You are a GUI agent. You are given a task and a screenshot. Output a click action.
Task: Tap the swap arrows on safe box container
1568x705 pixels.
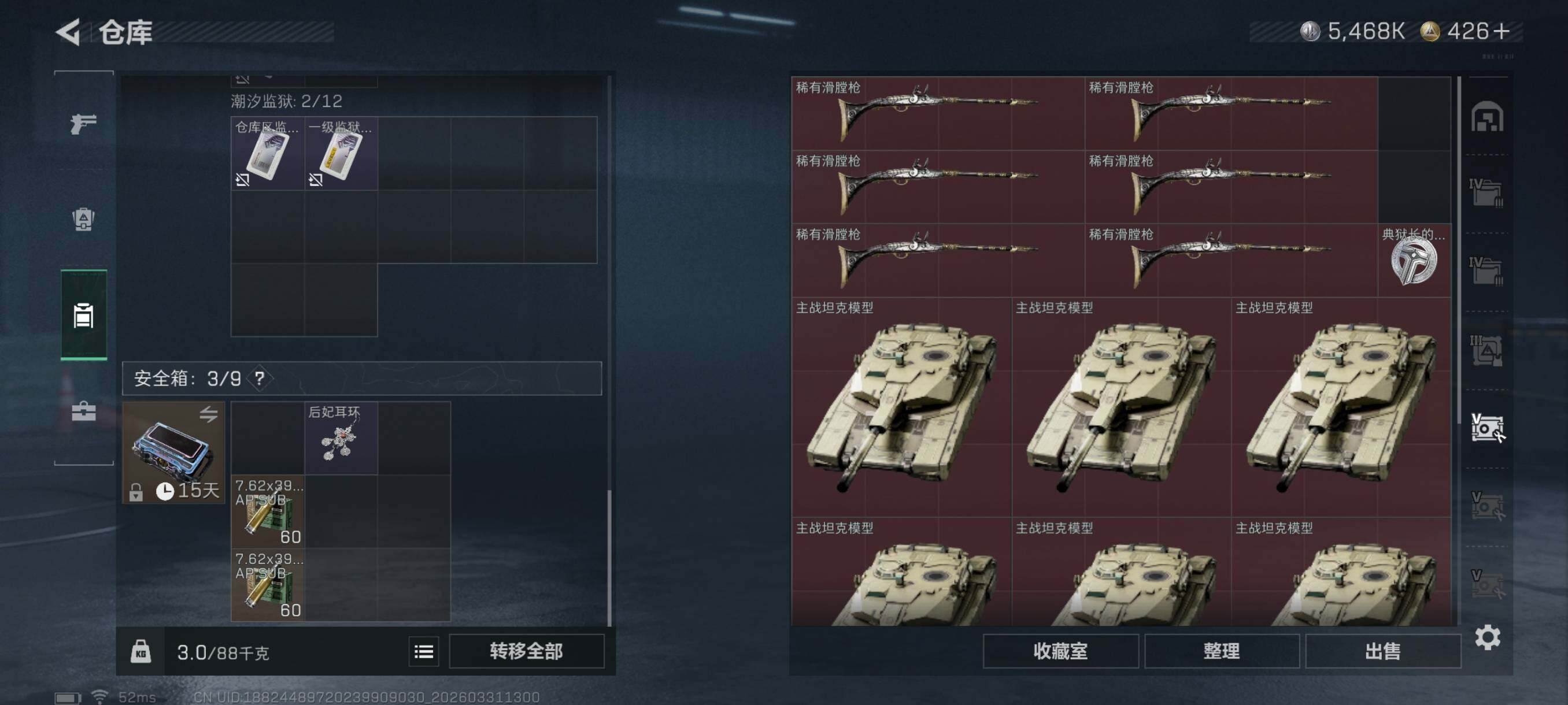(x=208, y=414)
